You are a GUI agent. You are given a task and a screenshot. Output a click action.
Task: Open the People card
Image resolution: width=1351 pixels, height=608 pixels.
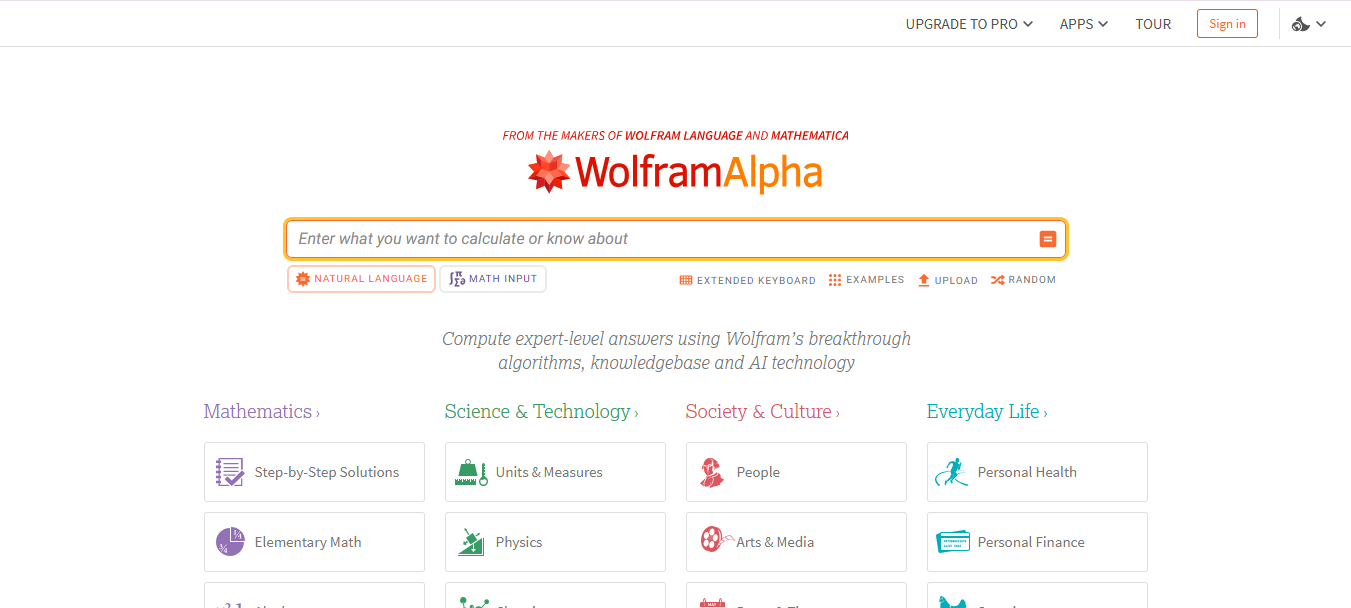[x=796, y=472]
